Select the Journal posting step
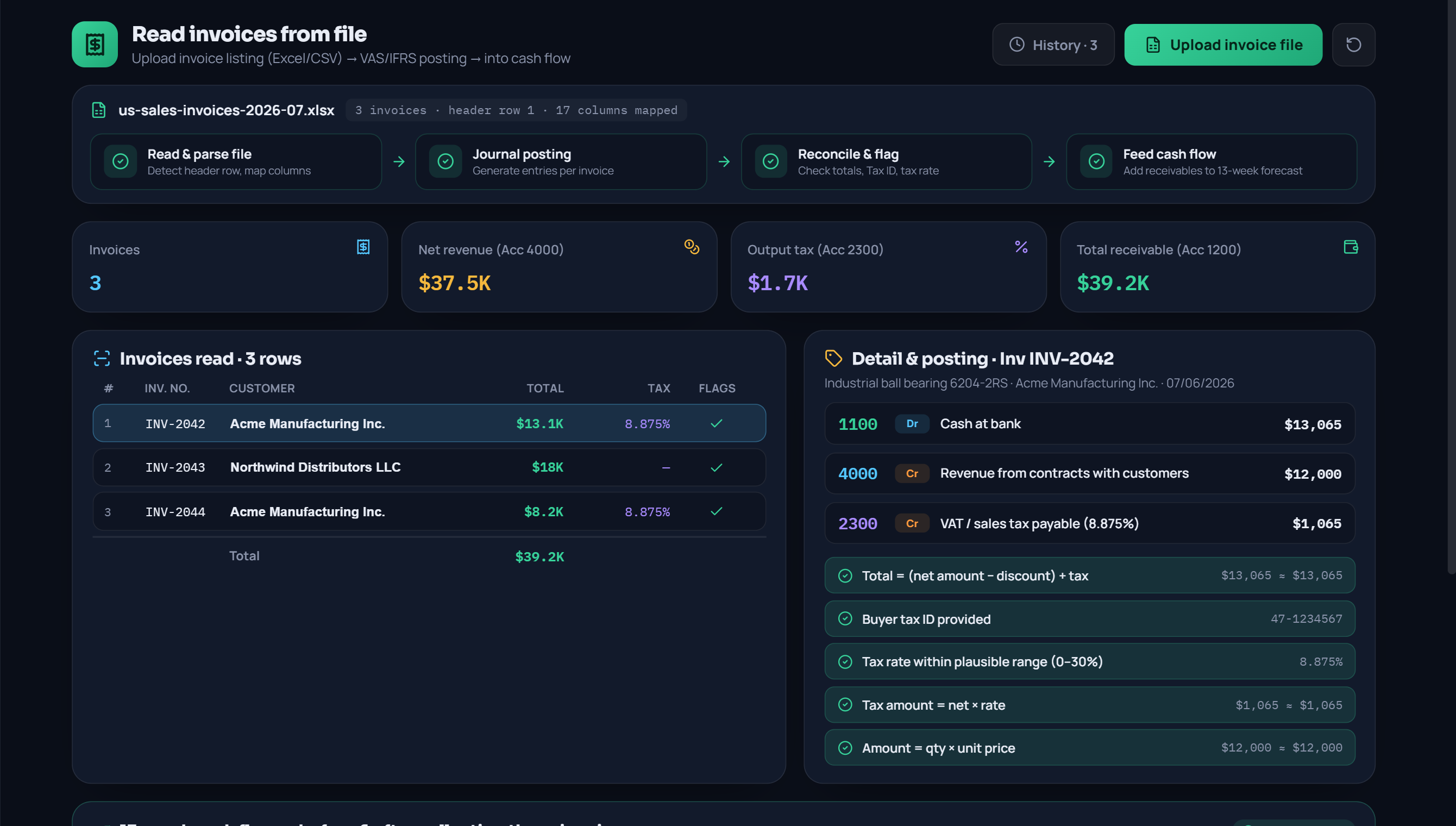Image resolution: width=1456 pixels, height=826 pixels. tap(561, 162)
